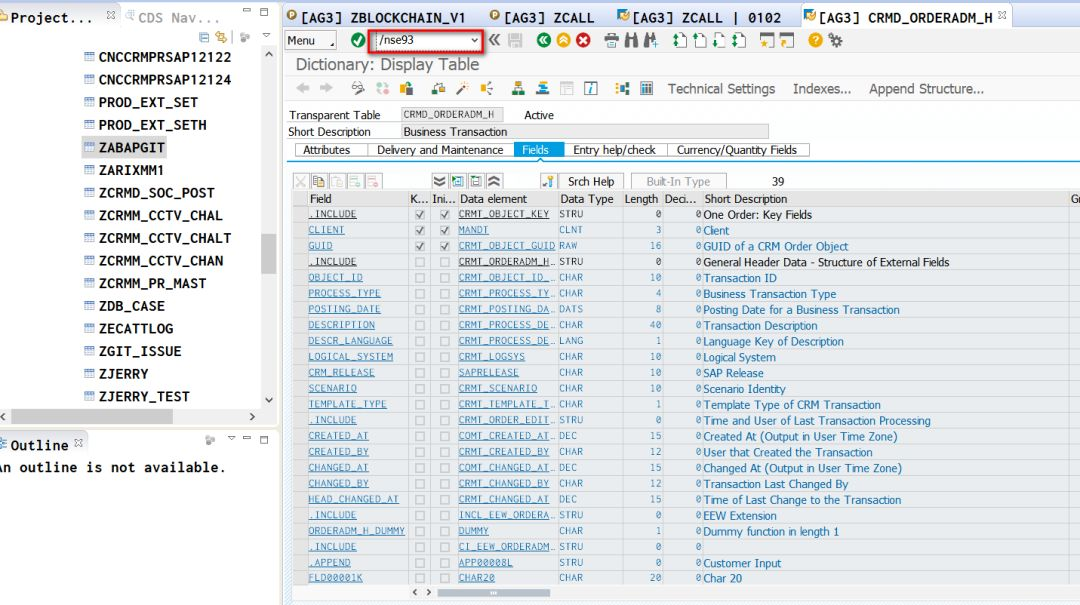Click the Collapse All icon in Project panel
The height and width of the screenshot is (605, 1080).
204,37
